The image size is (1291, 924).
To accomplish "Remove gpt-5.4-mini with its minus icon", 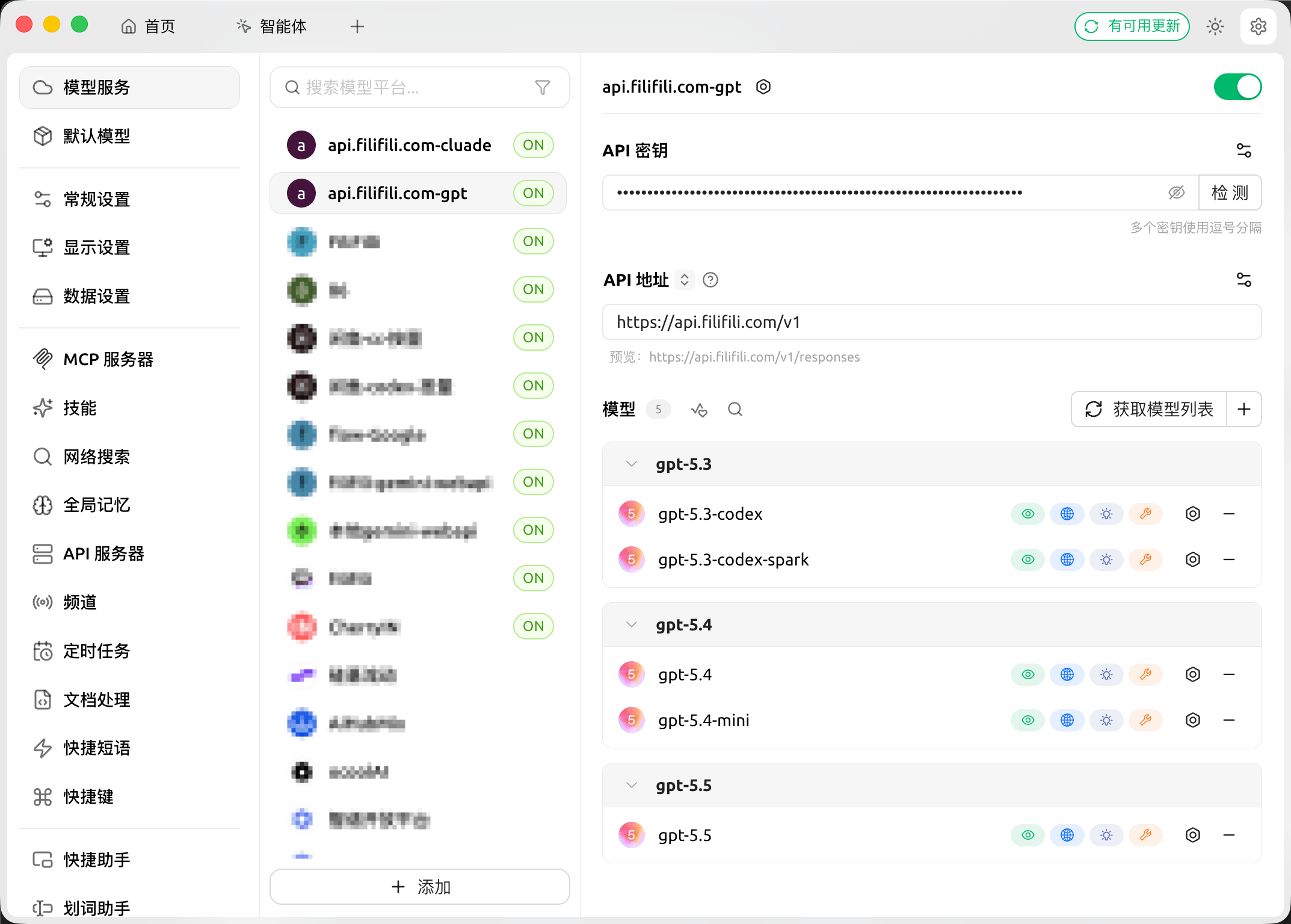I will pos(1229,720).
